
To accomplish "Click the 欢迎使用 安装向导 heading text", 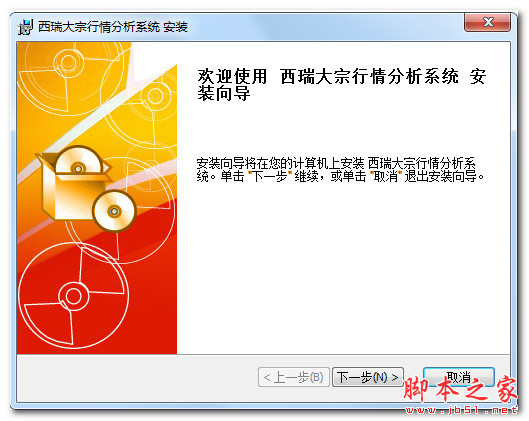I will tap(341, 84).
